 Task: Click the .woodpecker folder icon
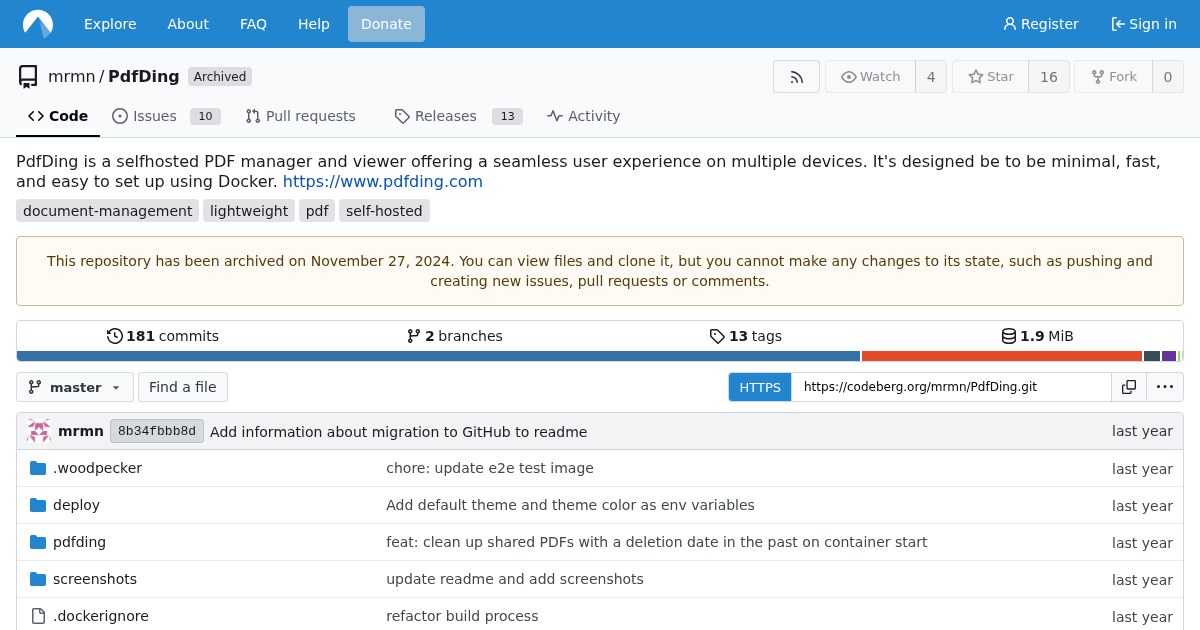pyautogui.click(x=38, y=468)
